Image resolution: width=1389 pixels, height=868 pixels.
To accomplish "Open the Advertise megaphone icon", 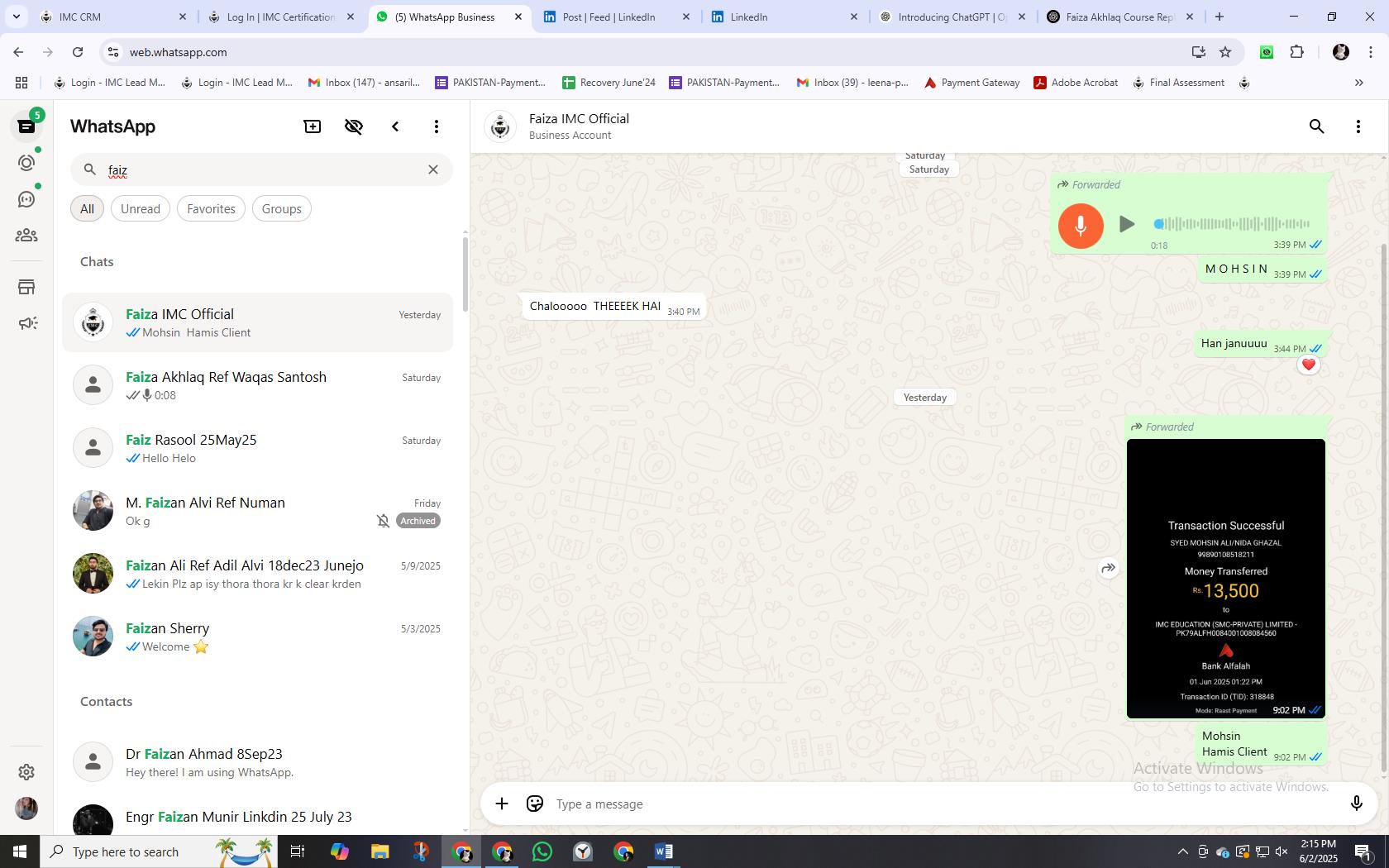I will point(26,323).
